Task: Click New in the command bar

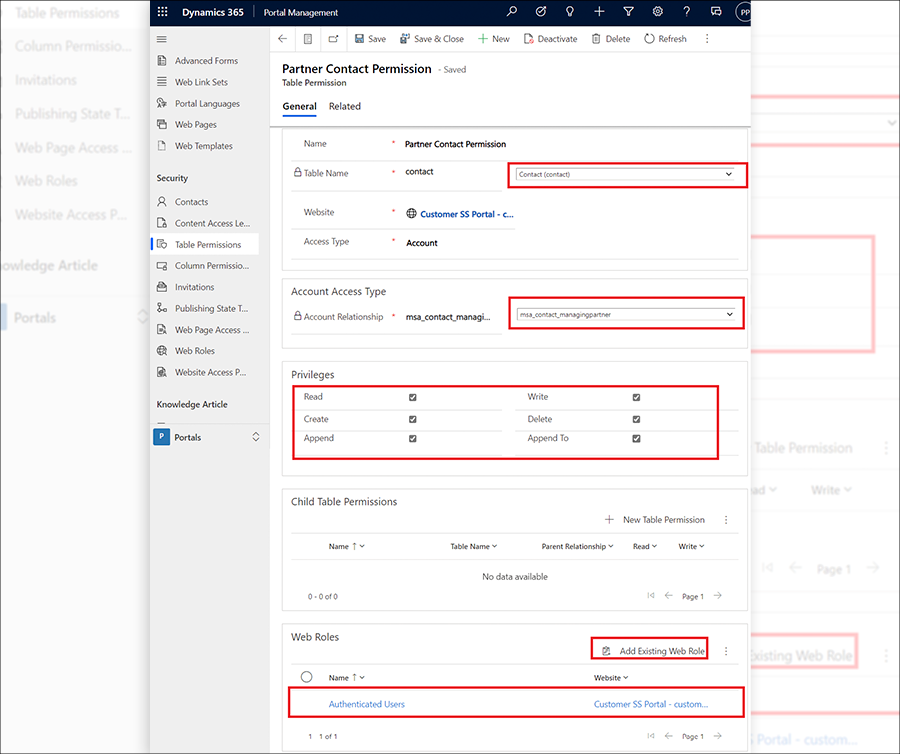Action: pyautogui.click(x=494, y=38)
